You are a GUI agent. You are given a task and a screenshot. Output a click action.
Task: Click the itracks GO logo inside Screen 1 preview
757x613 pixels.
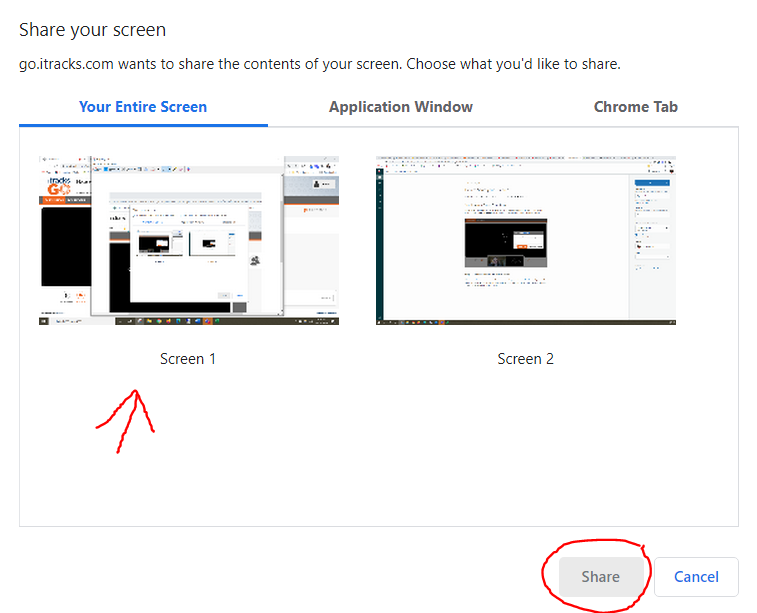click(x=59, y=186)
